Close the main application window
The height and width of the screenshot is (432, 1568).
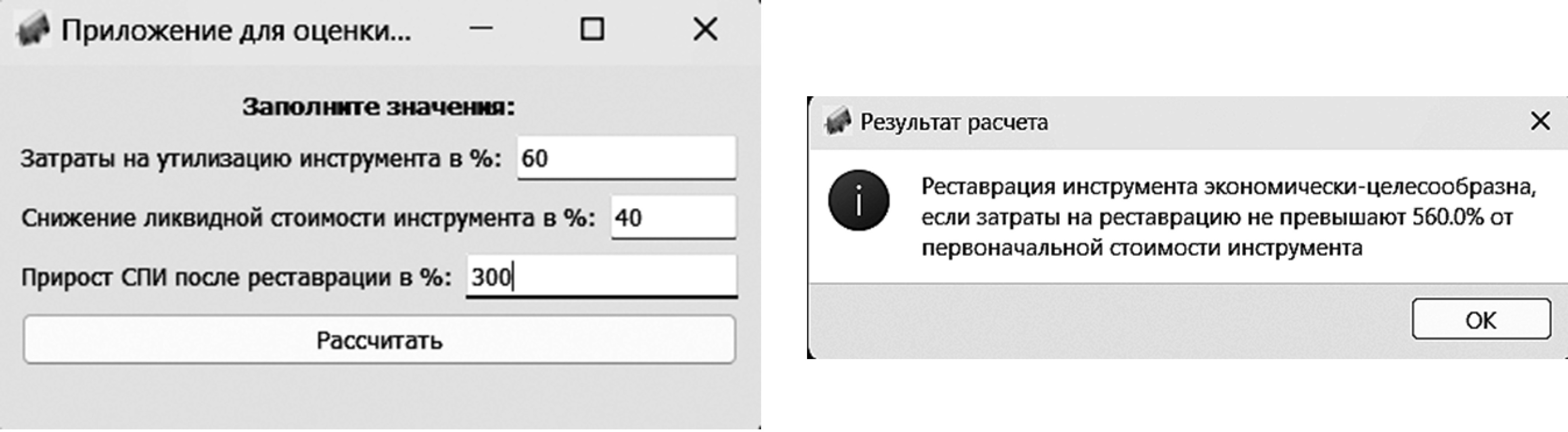[x=705, y=29]
